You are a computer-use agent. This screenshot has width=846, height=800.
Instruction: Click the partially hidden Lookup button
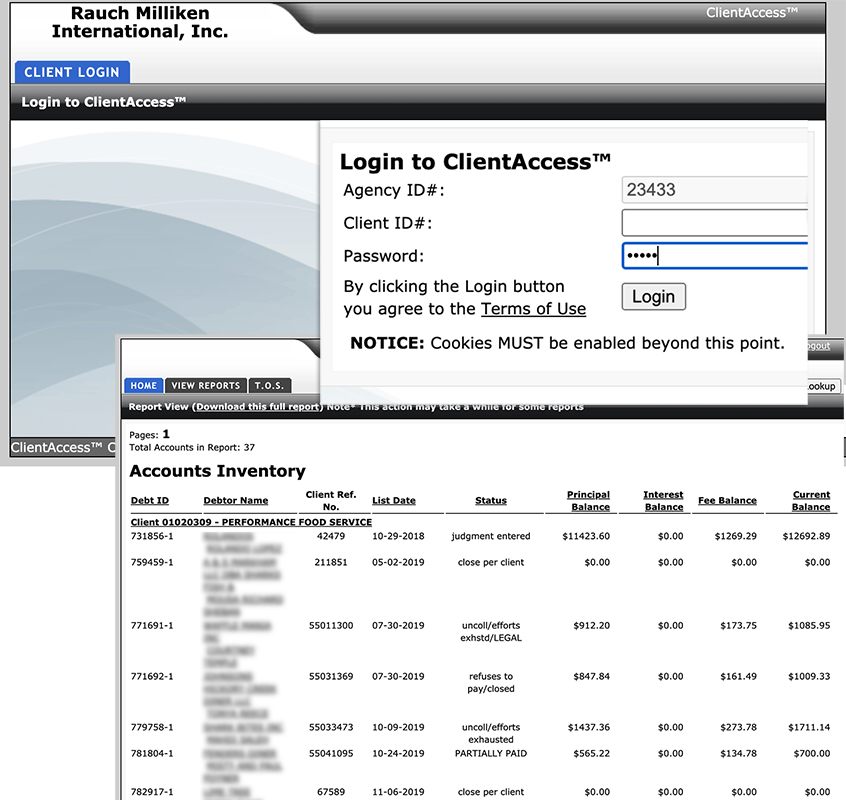pyautogui.click(x=824, y=386)
